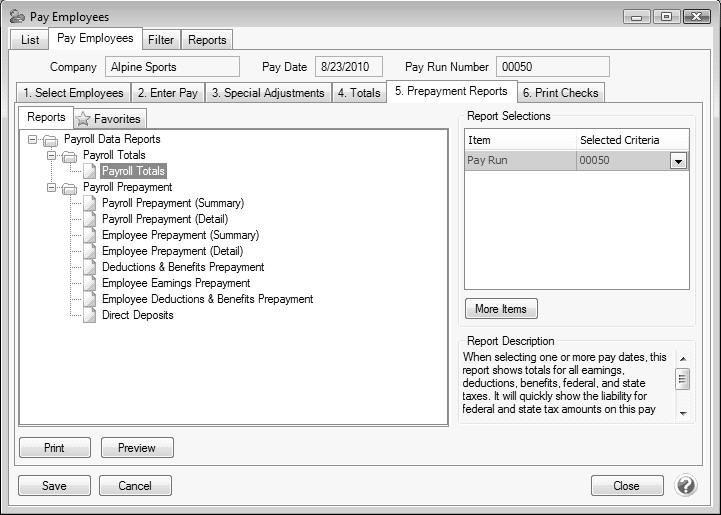Image resolution: width=721 pixels, height=515 pixels.
Task: Click the Favorites star icon tab
Action: pyautogui.click(x=84, y=119)
